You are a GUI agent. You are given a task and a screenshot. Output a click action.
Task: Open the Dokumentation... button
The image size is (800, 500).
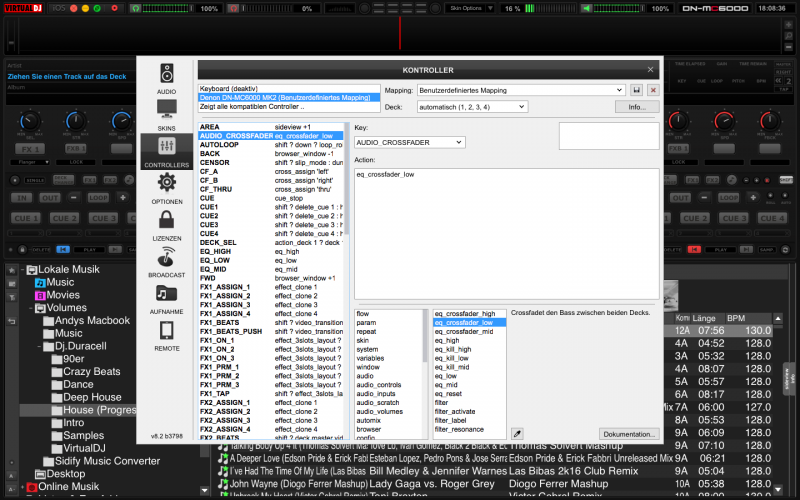(x=629, y=434)
